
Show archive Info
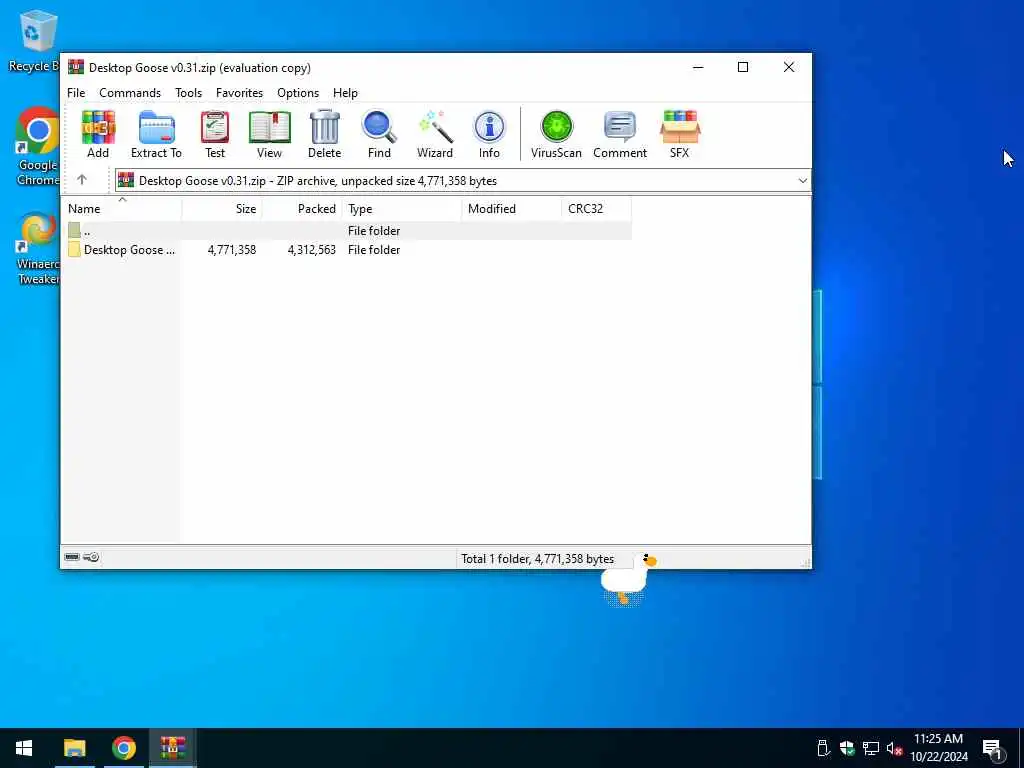point(489,135)
